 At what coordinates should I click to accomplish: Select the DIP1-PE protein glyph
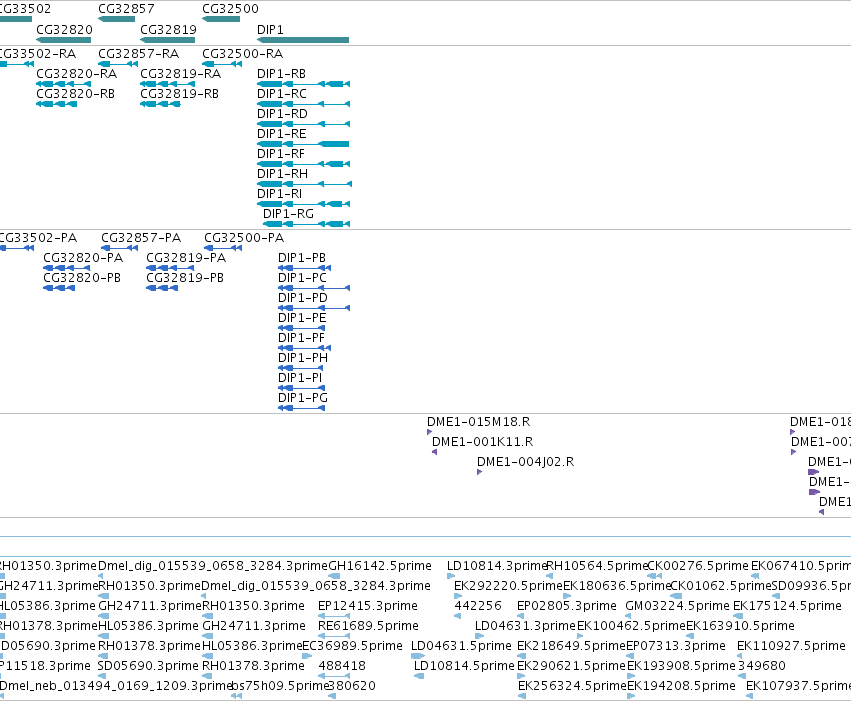pos(302,328)
